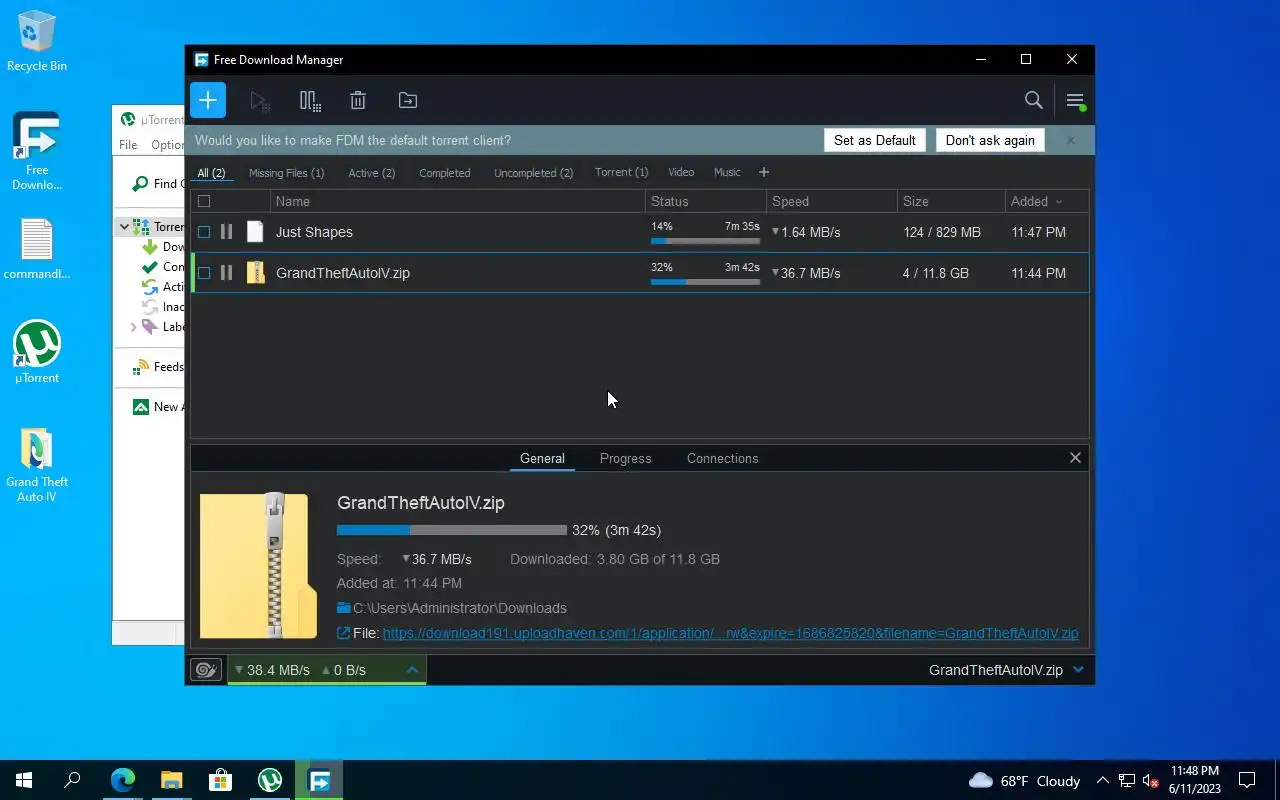Click Free Download Manager taskbar icon
The width and height of the screenshot is (1280, 800).
tap(320, 781)
